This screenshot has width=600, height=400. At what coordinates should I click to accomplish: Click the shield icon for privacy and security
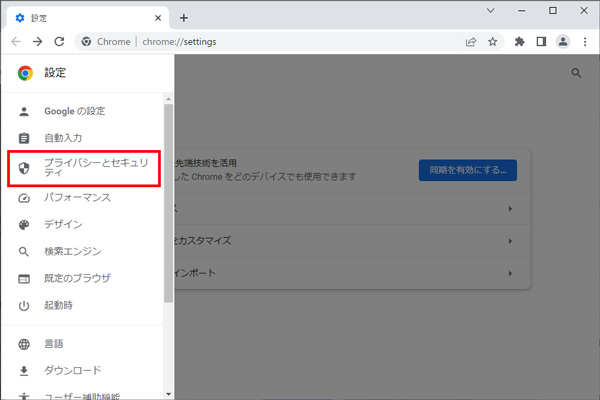(24, 168)
